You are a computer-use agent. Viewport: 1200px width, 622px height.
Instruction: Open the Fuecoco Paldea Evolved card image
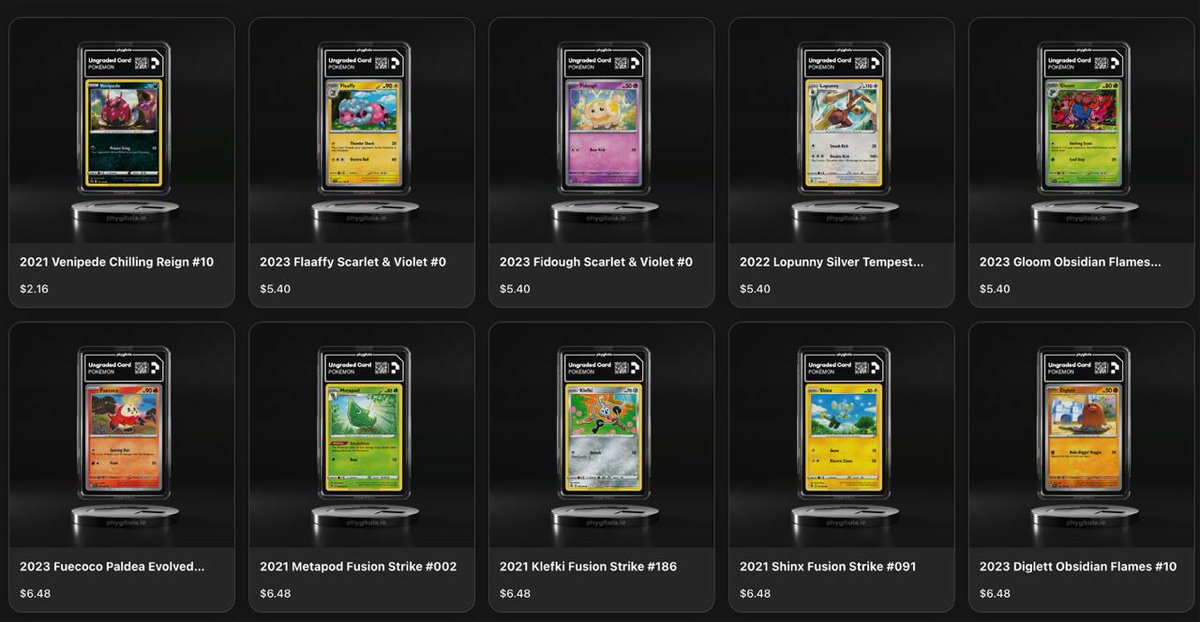pos(121,435)
